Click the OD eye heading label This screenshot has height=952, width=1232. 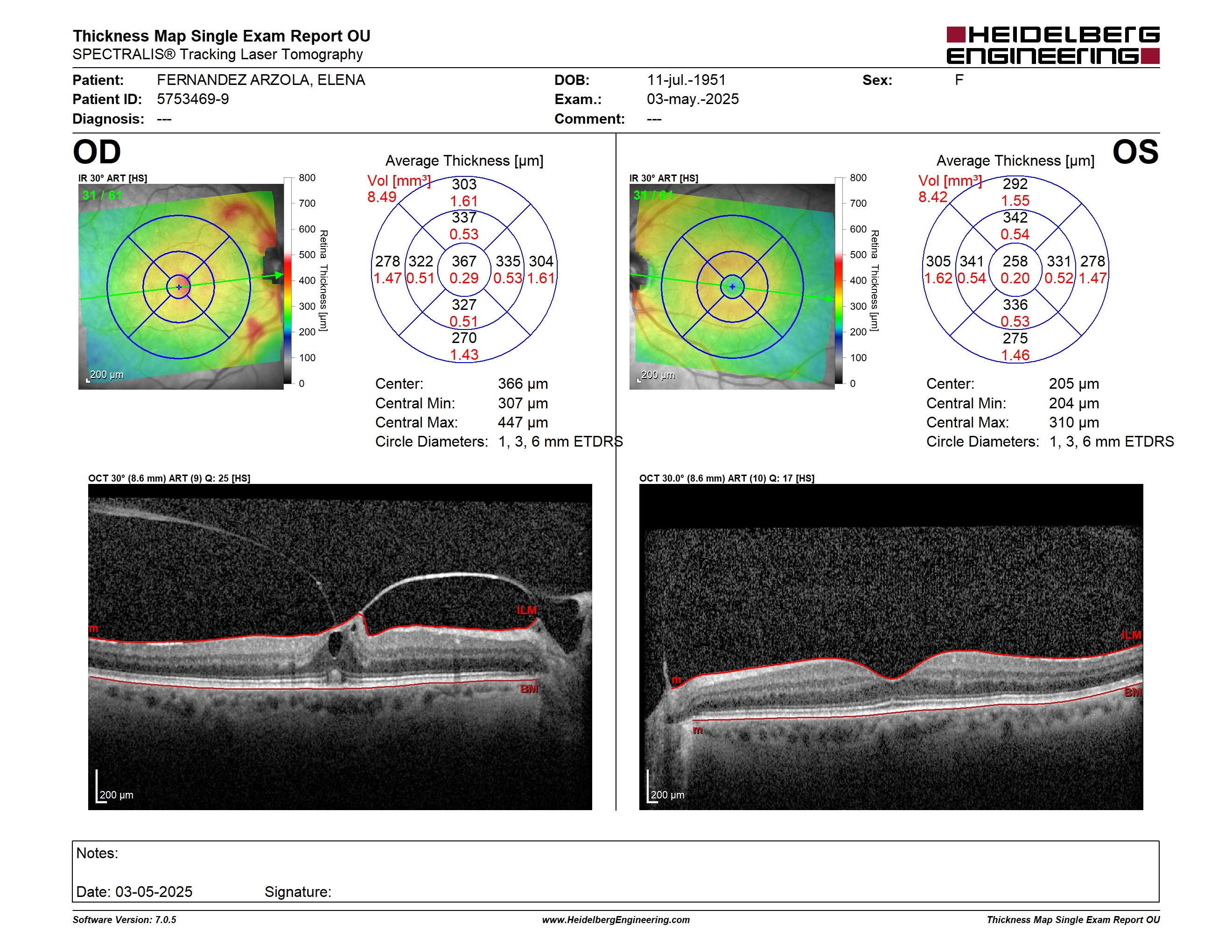click(x=97, y=152)
